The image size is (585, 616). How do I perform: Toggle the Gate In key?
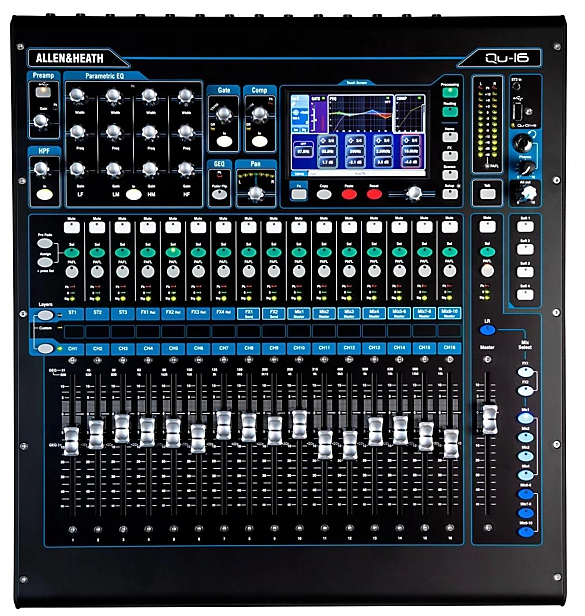coord(224,141)
